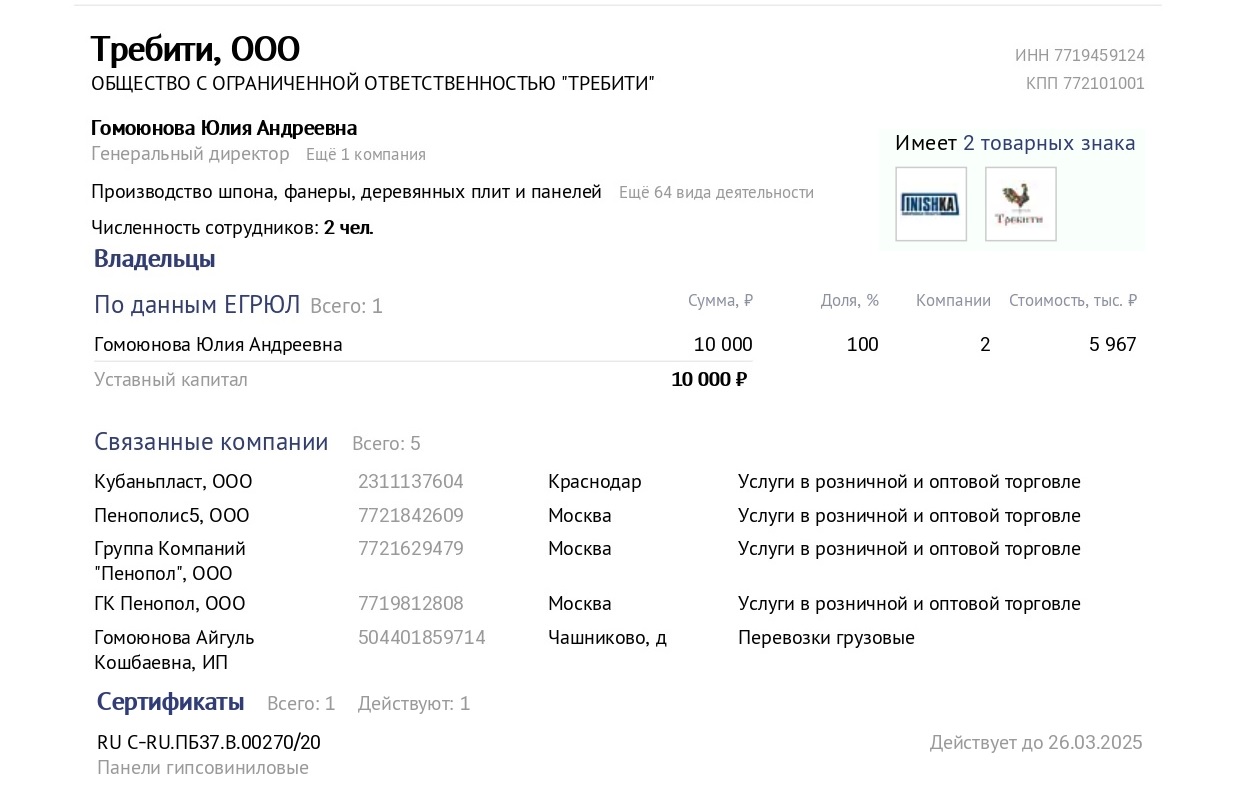Open Гомоюнова Айгуль Кошбаевна, ИП page

pyautogui.click(x=174, y=650)
